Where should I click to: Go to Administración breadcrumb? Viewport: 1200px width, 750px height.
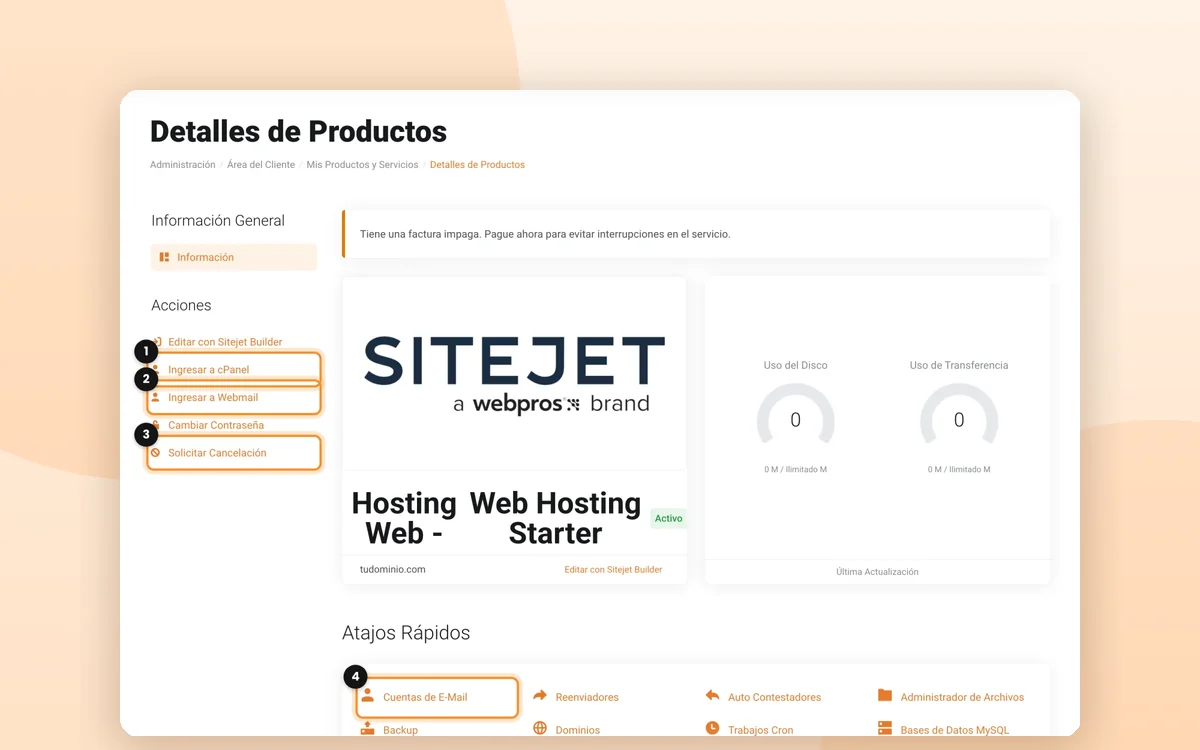point(182,165)
